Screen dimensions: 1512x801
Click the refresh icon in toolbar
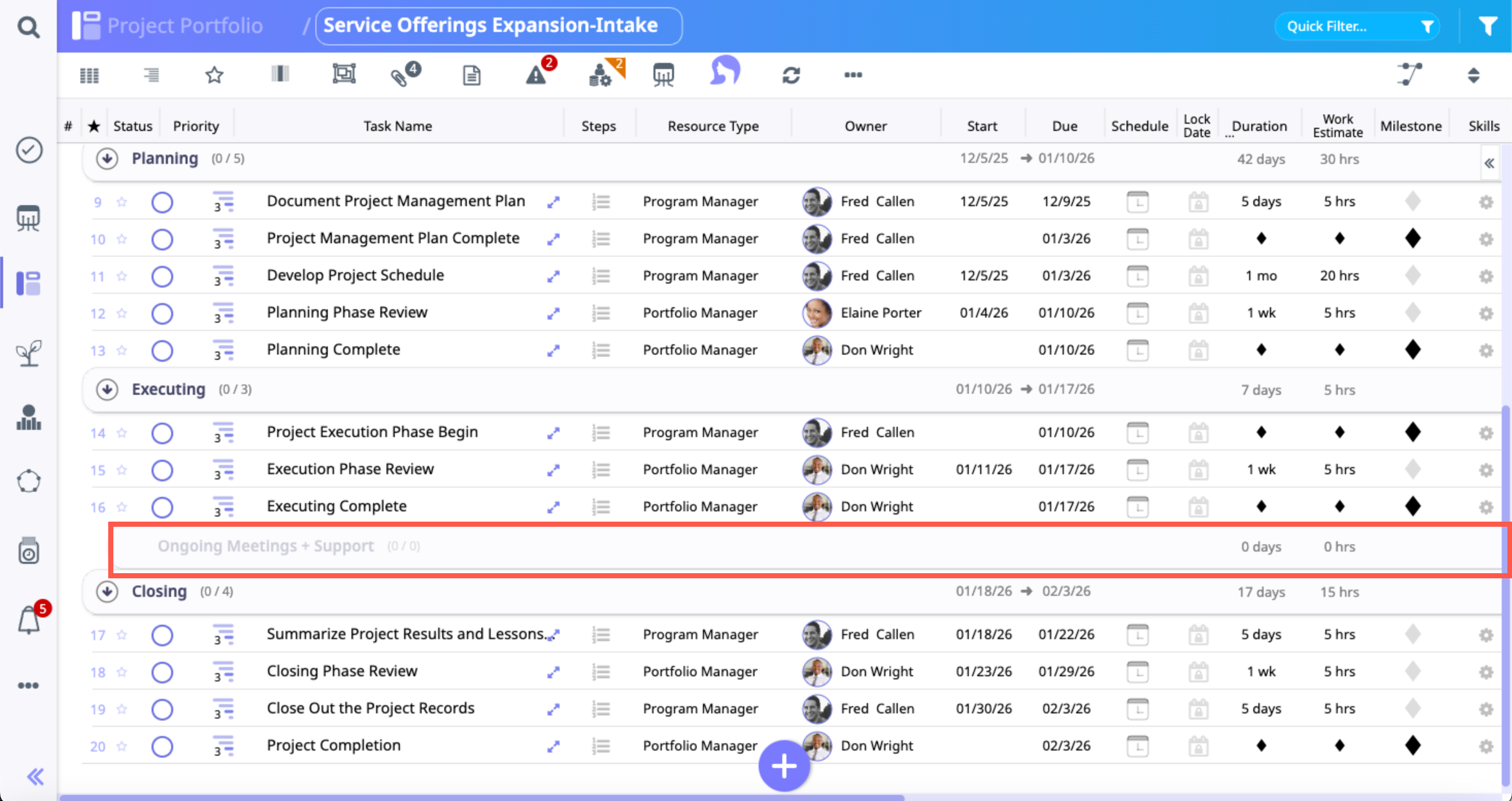pos(791,75)
